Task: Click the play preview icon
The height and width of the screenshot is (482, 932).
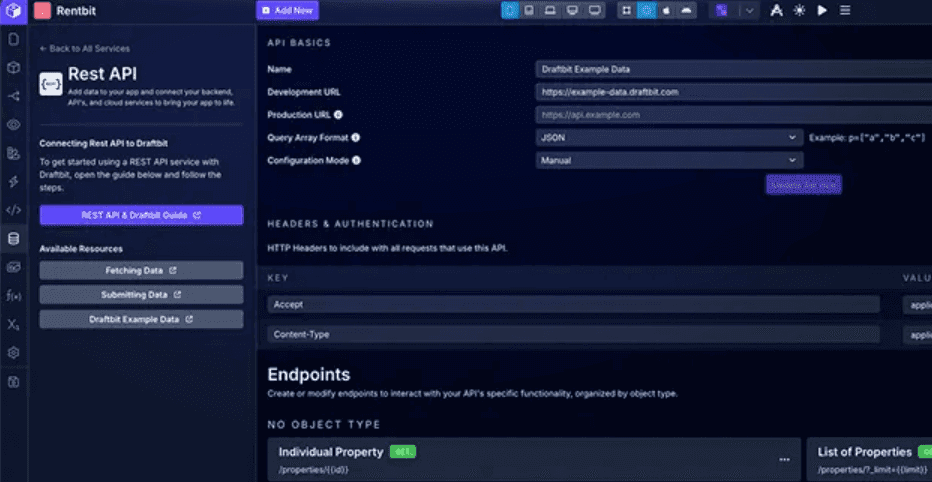Action: [822, 11]
